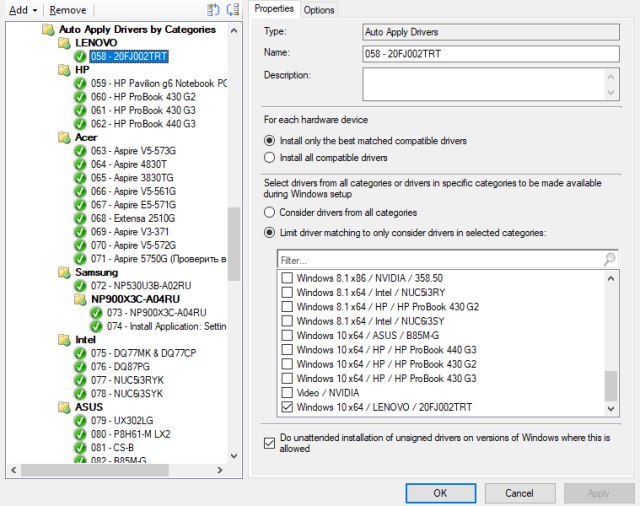Click the Remove toolbar button
The image size is (640, 506).
68,10
